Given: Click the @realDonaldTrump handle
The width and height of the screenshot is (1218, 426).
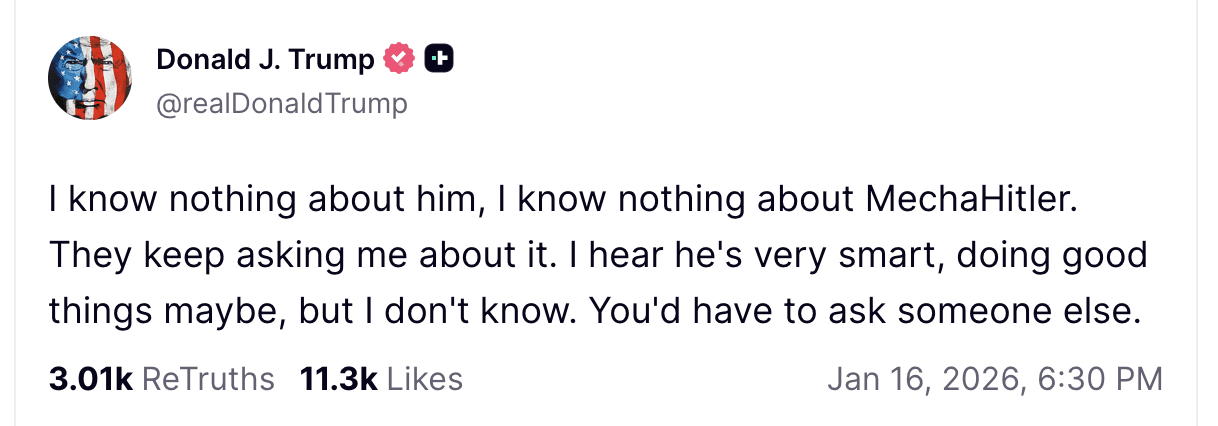Looking at the screenshot, I should (282, 103).
